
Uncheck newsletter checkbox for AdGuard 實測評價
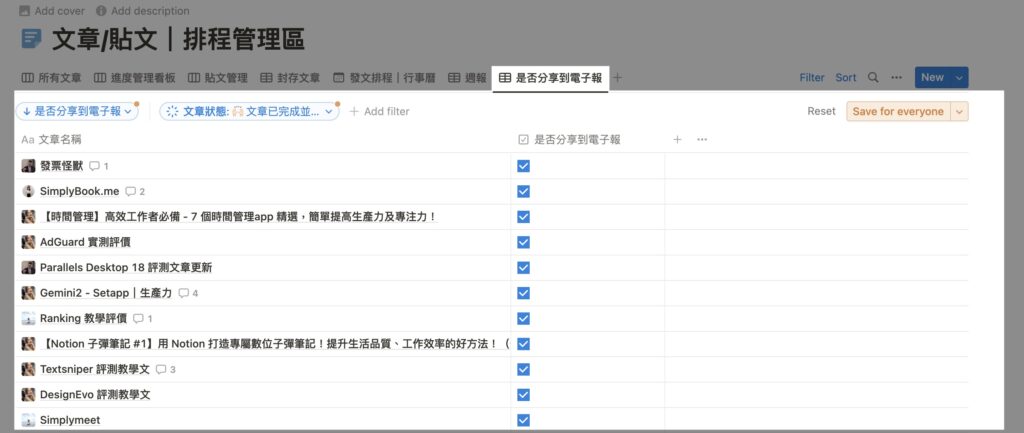tap(523, 242)
